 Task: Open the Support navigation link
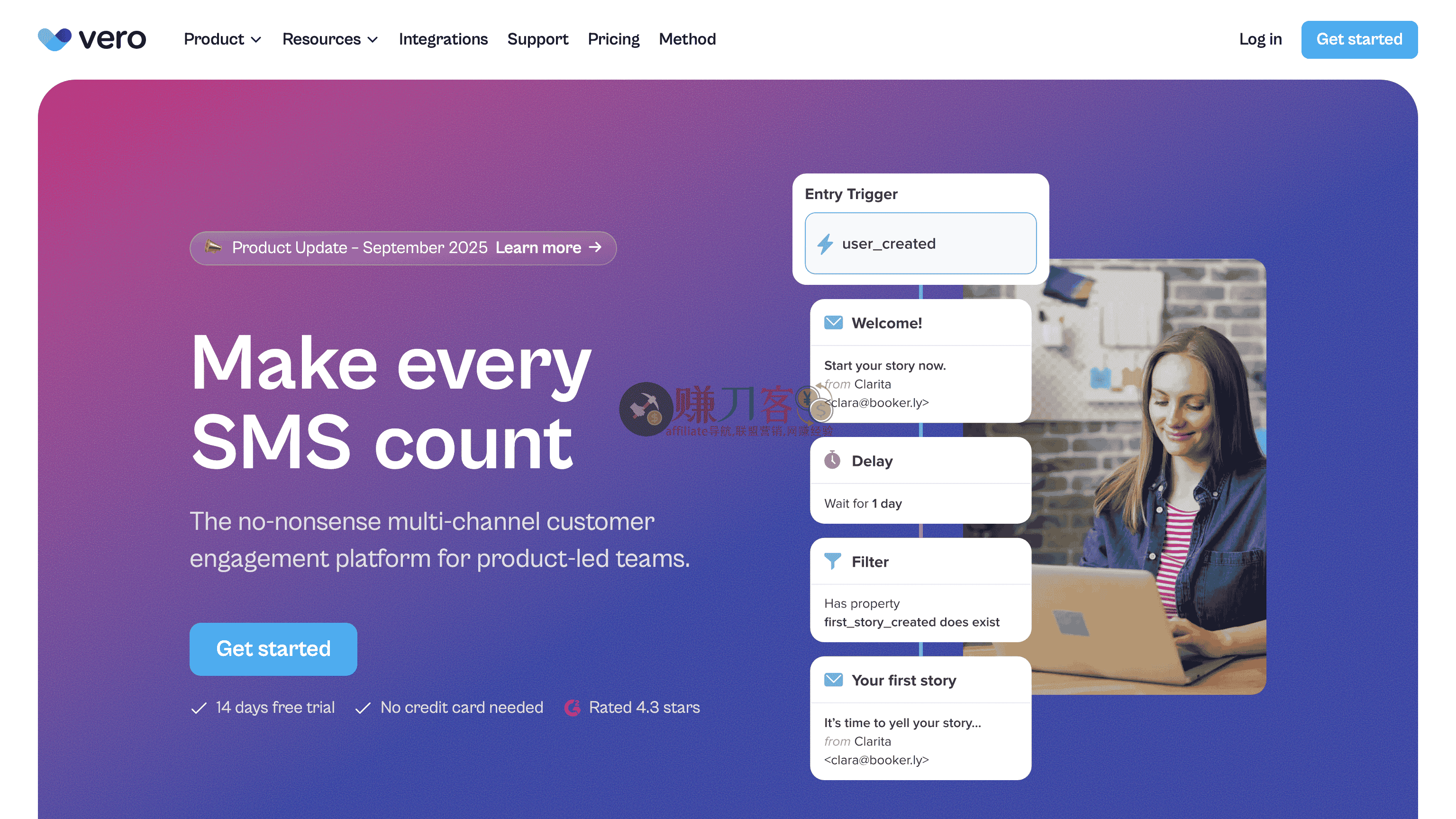[x=537, y=39]
